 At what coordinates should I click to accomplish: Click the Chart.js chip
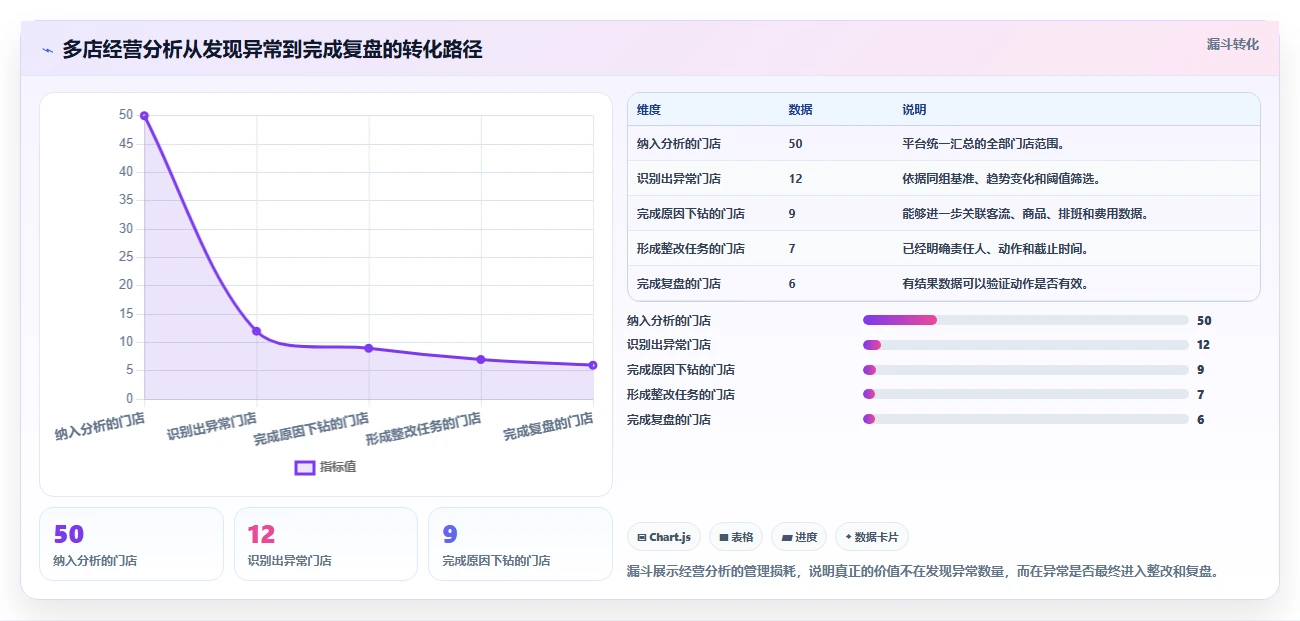(664, 537)
